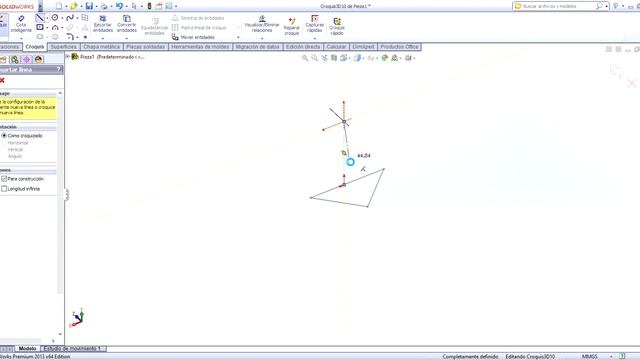Print the document using printer icon

(x=104, y=6)
